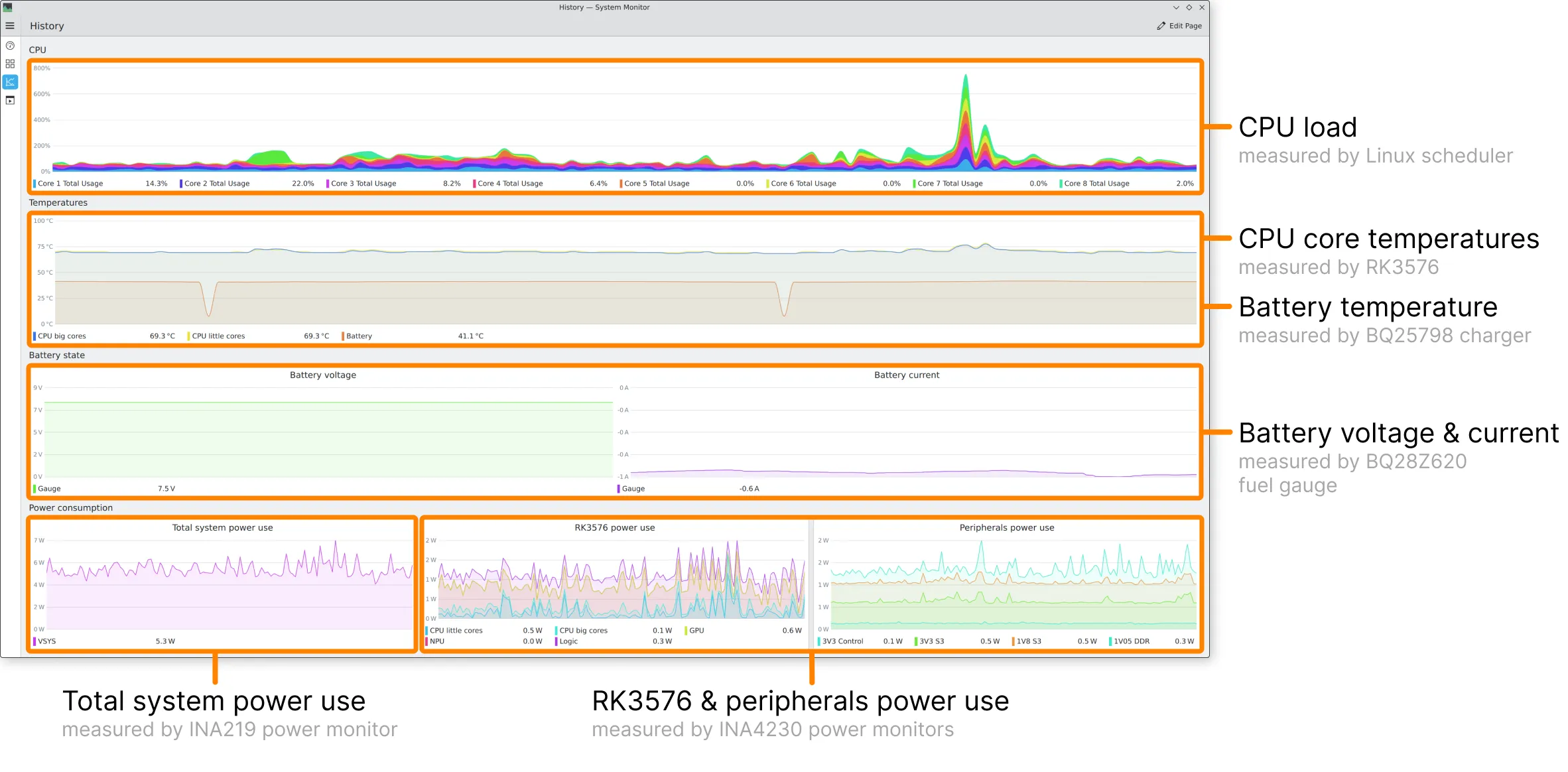This screenshot has width=1568, height=772.
Task: Open the hamburger menu
Action: click(10, 26)
